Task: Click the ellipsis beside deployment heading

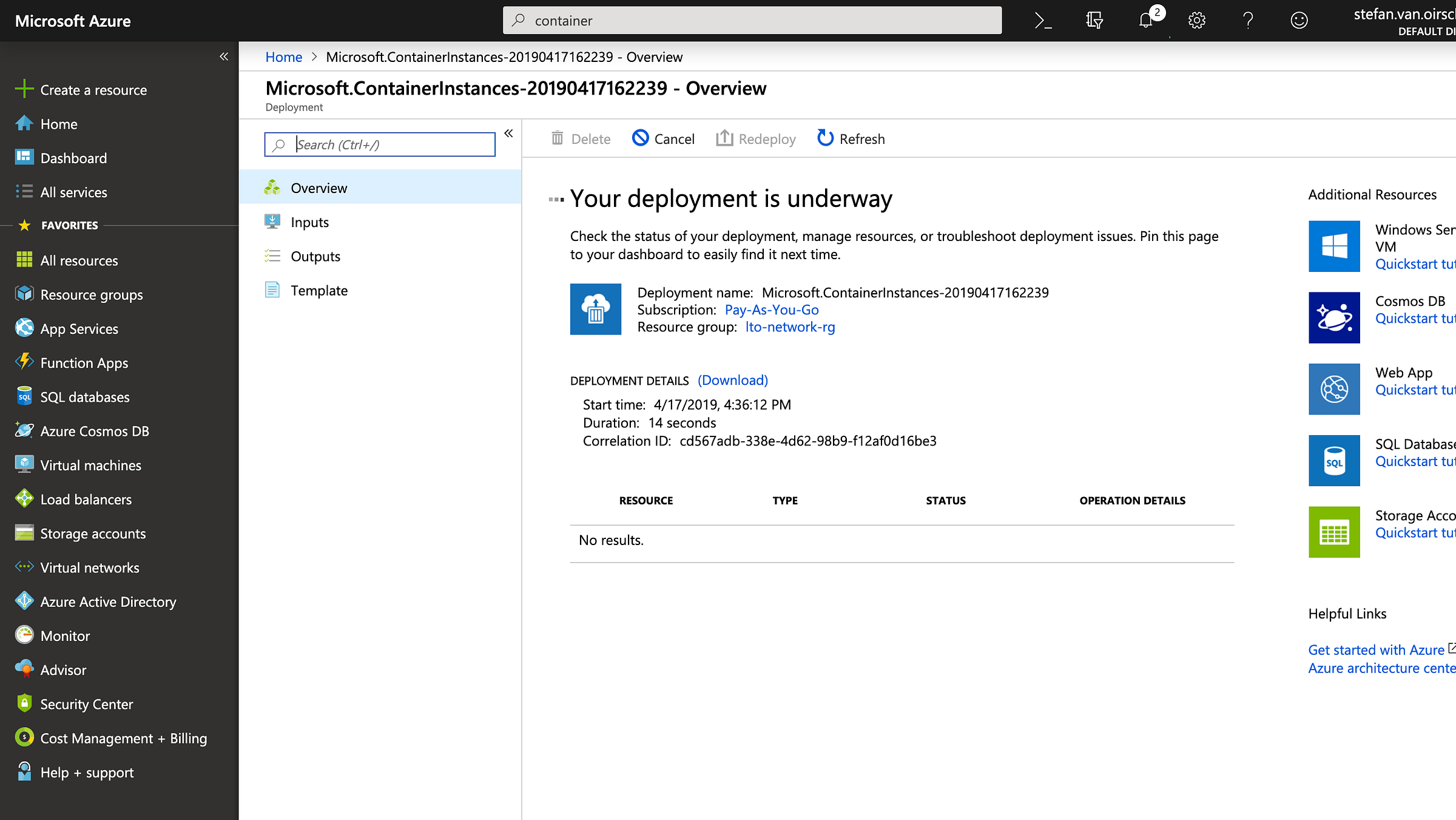Action: pos(556,199)
